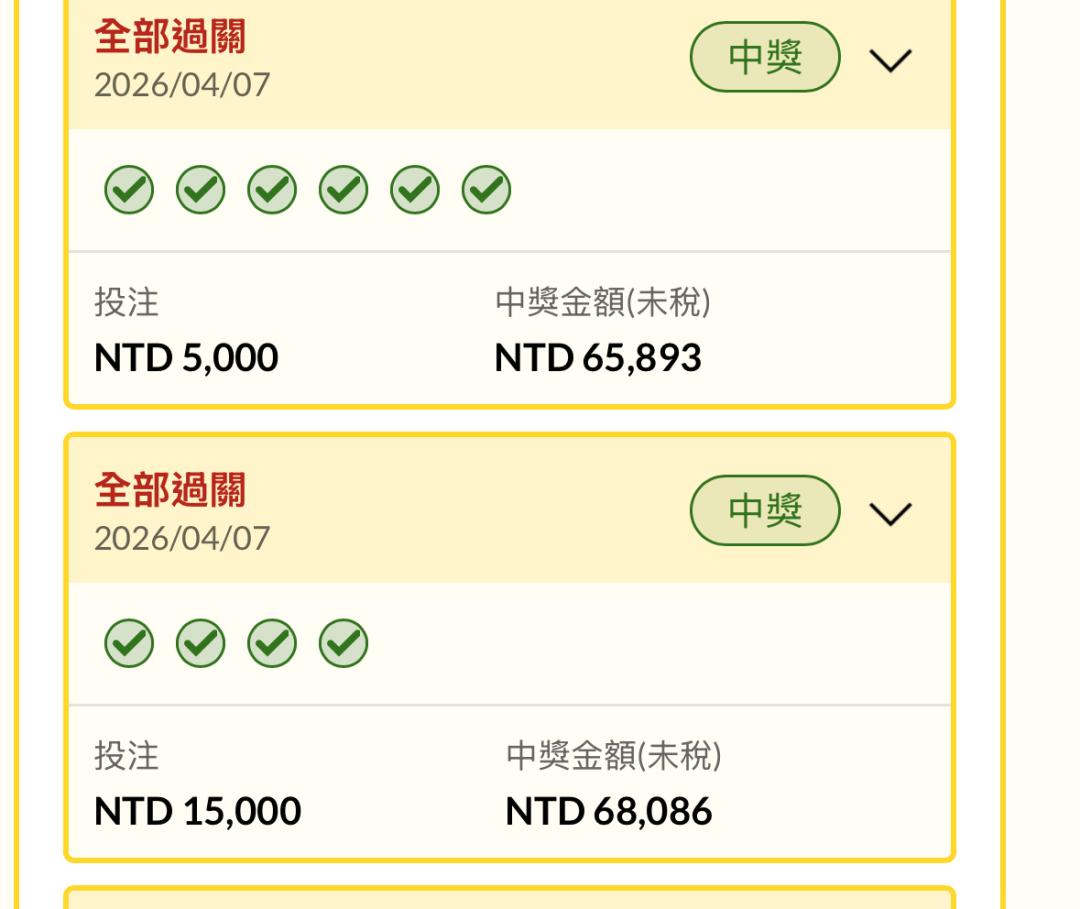
Task: Click the third check mark in the NTD 15,000 bet card
Action: coord(272,643)
